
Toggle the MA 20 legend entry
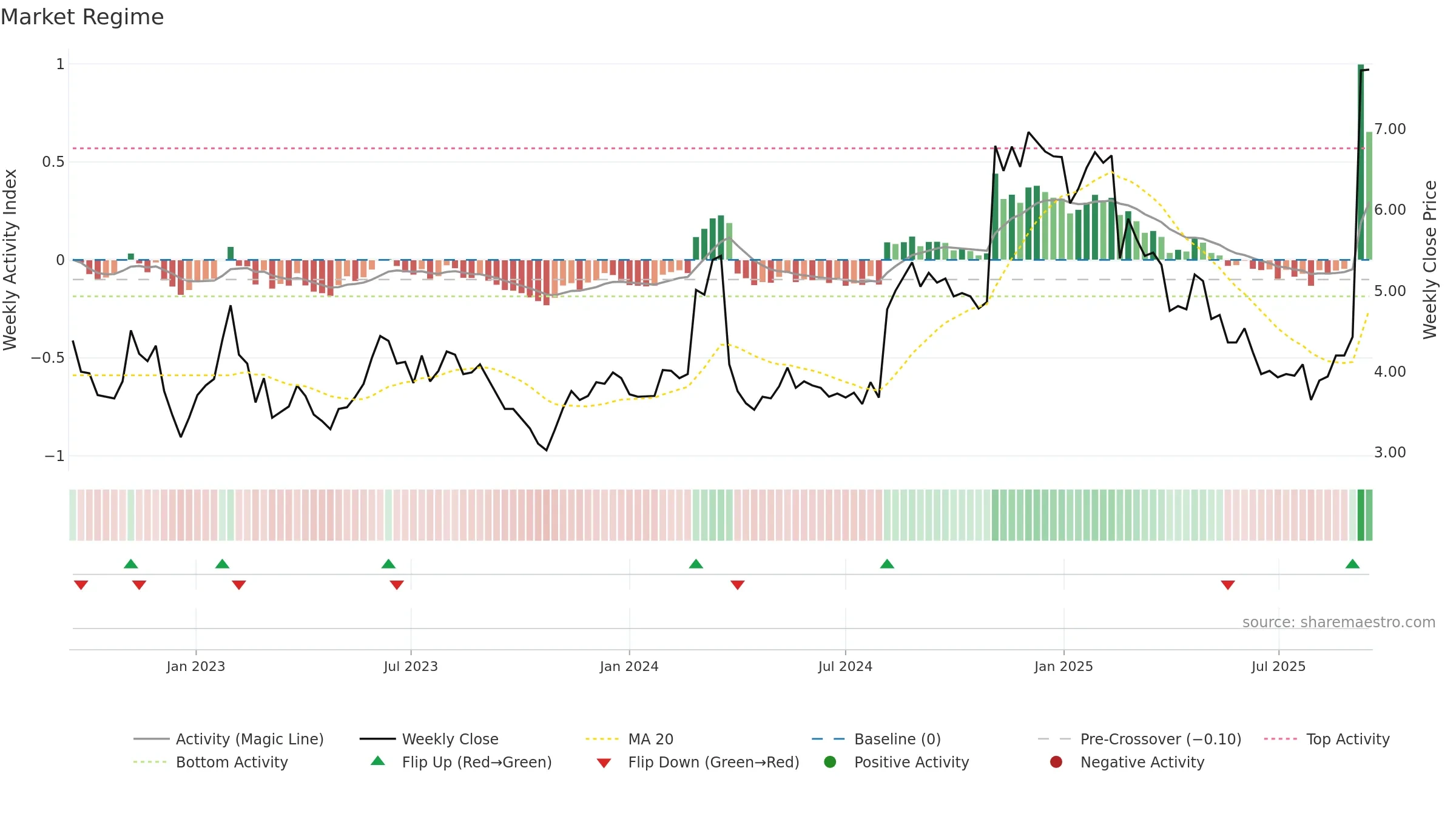(629, 739)
